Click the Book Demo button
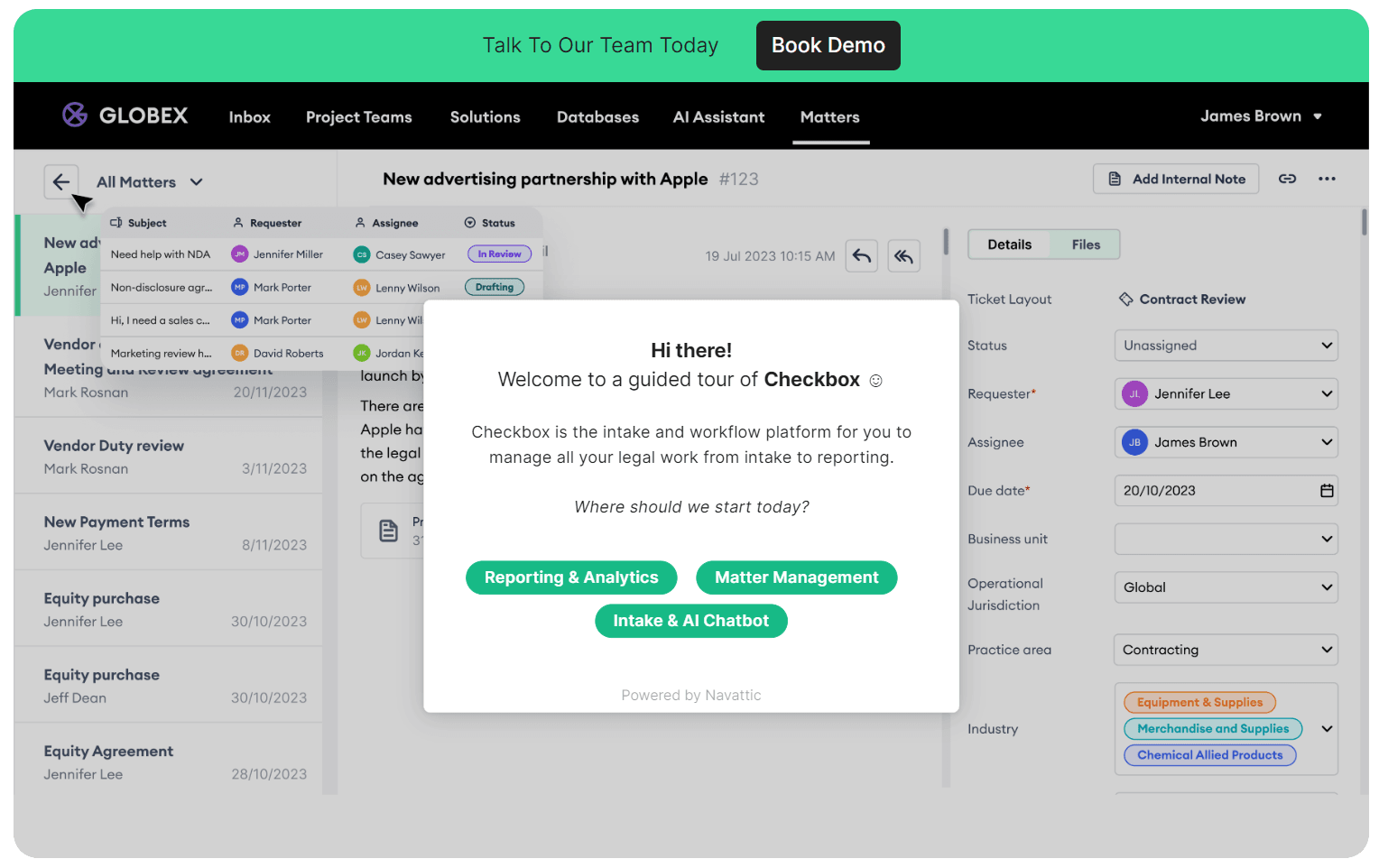 828,45
